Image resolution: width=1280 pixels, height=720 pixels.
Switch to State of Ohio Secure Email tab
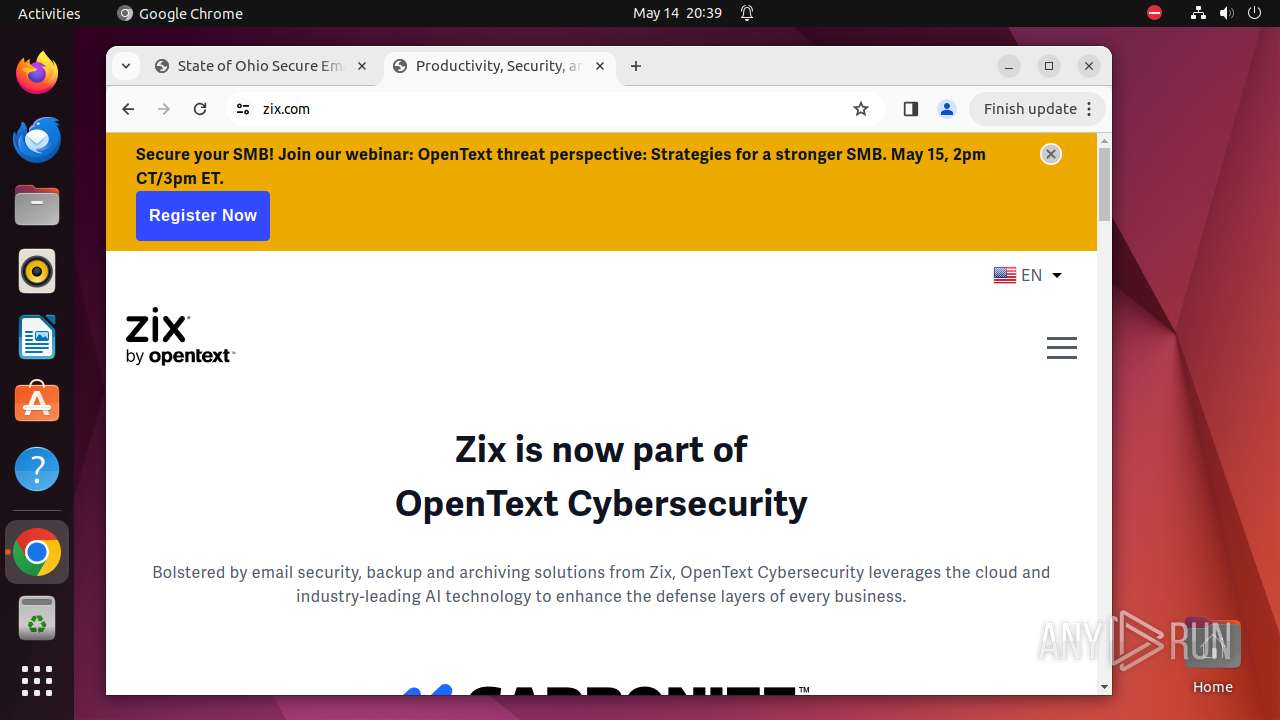coord(262,66)
